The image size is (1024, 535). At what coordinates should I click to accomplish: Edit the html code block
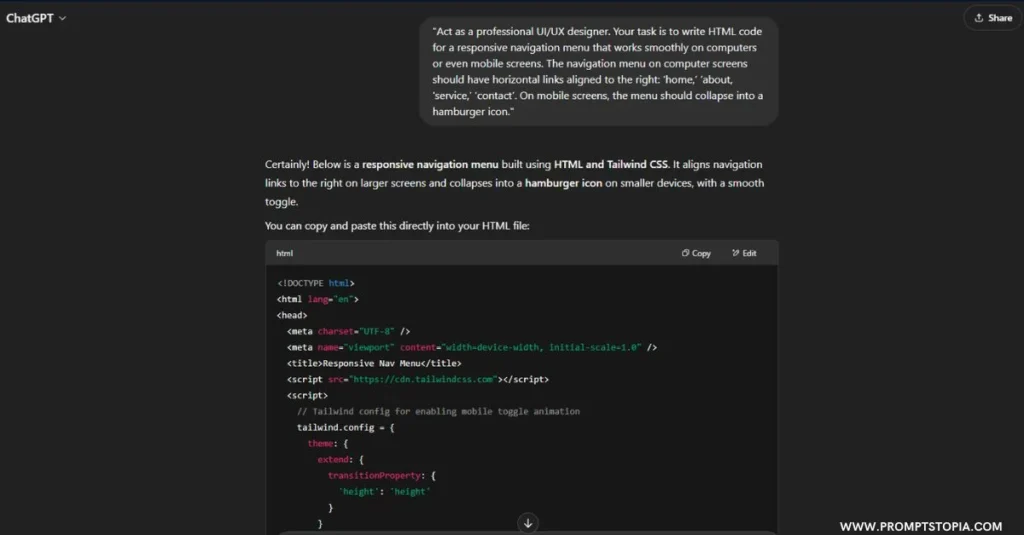[x=744, y=253]
